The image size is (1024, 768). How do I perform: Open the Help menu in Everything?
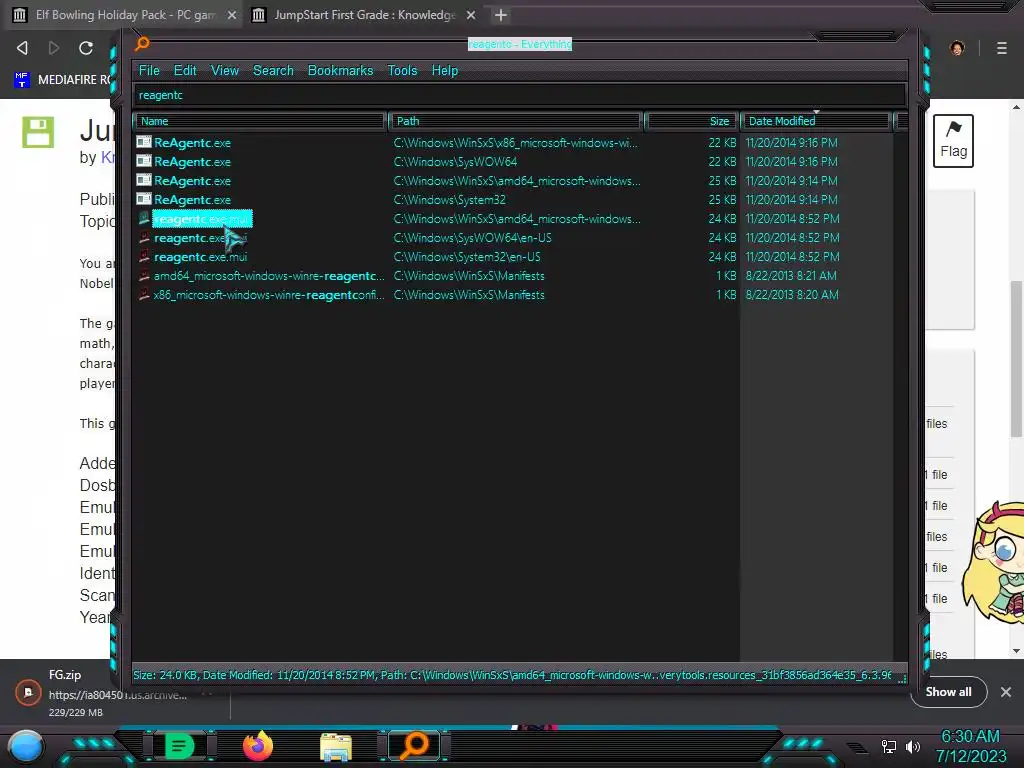point(445,71)
